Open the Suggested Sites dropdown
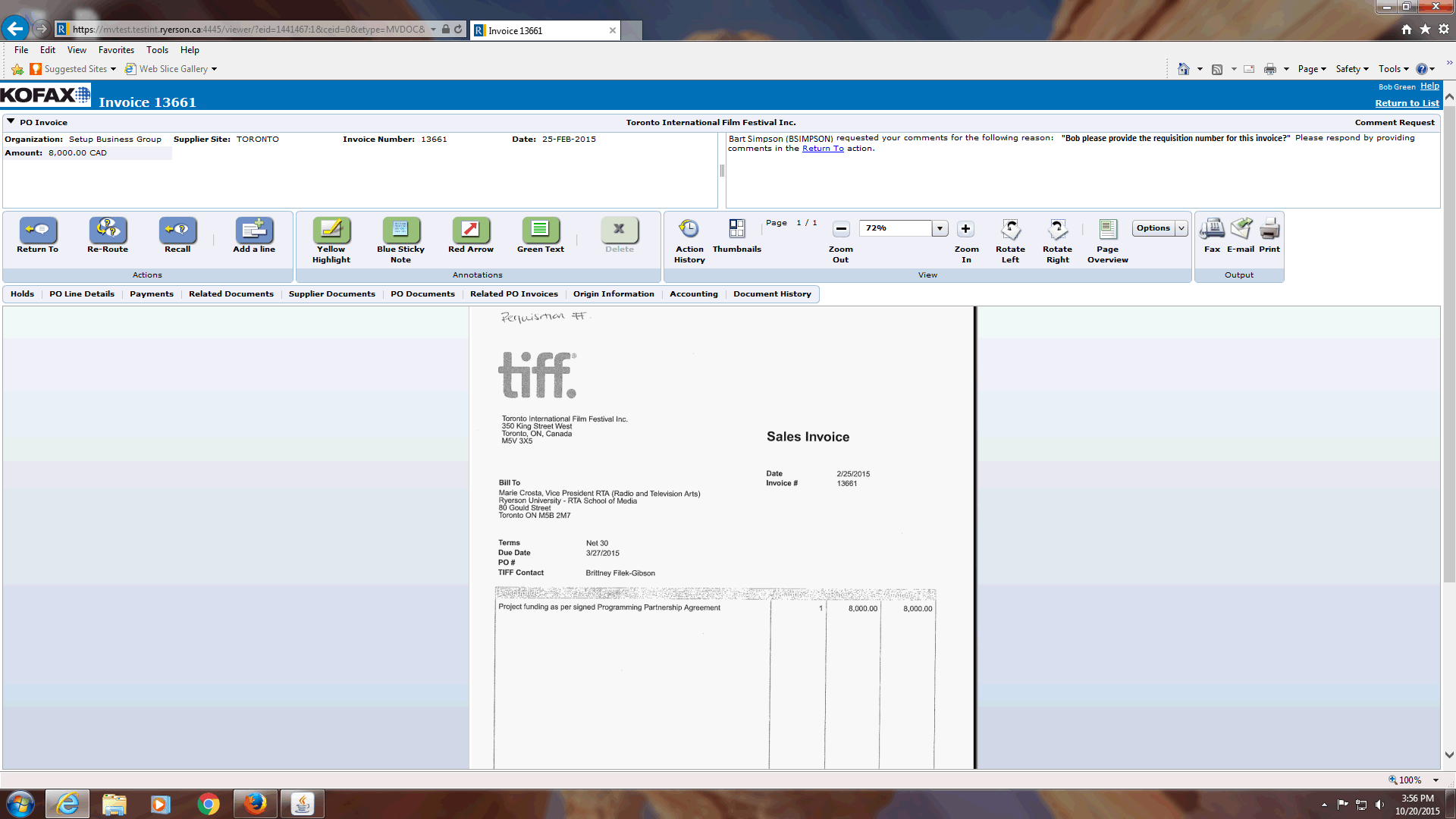Image resolution: width=1456 pixels, height=819 pixels. pos(113,69)
